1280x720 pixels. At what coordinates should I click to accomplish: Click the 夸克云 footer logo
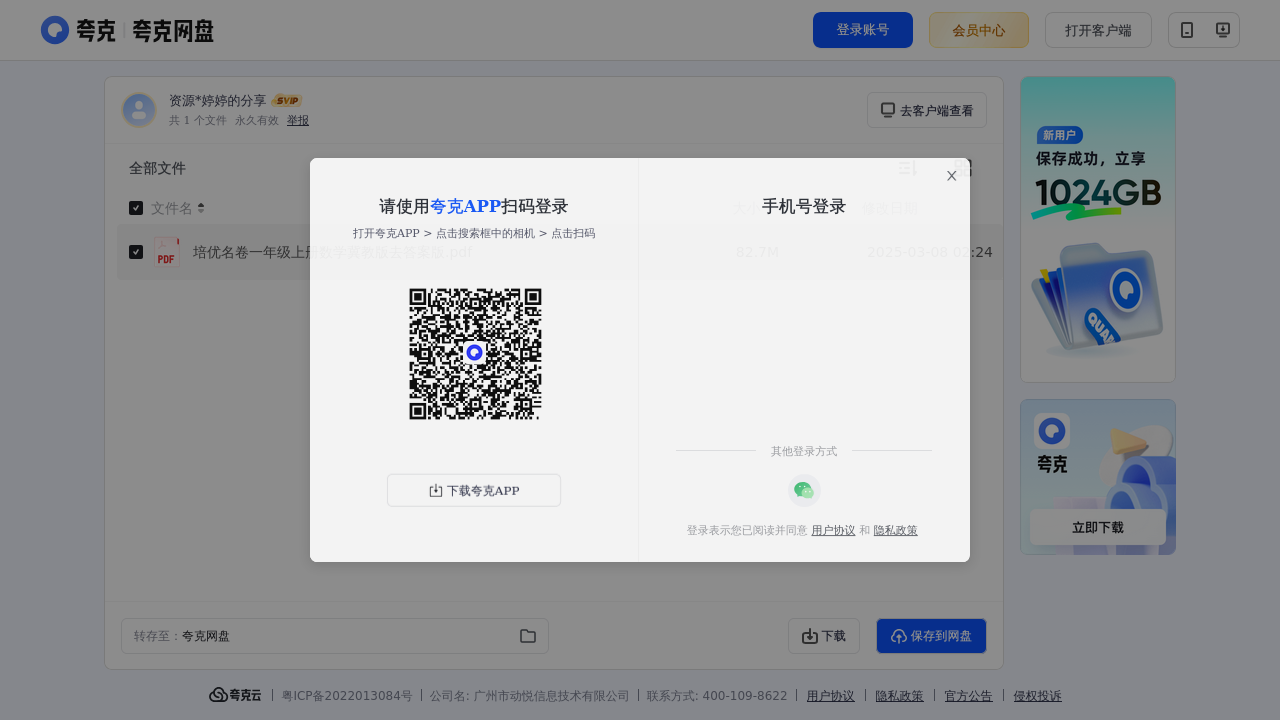(x=235, y=695)
